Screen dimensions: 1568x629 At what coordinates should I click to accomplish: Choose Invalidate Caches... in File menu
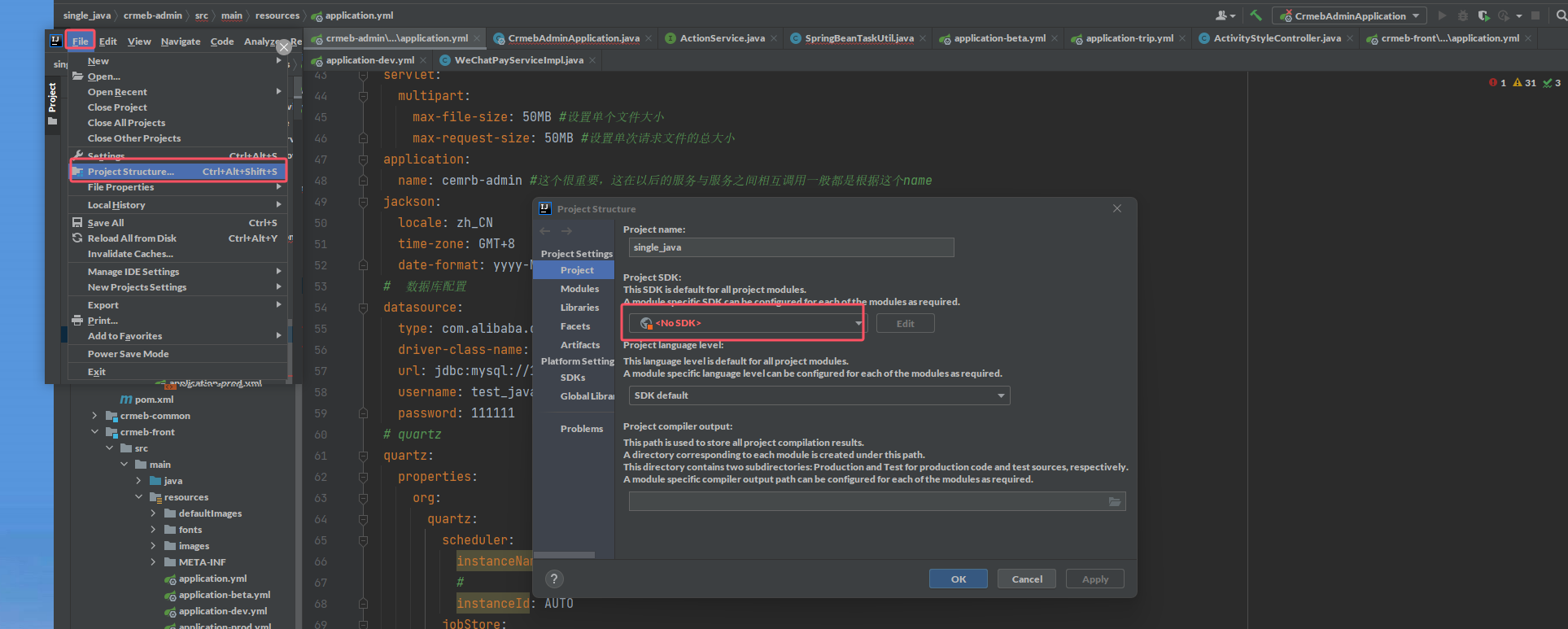pyautogui.click(x=178, y=254)
